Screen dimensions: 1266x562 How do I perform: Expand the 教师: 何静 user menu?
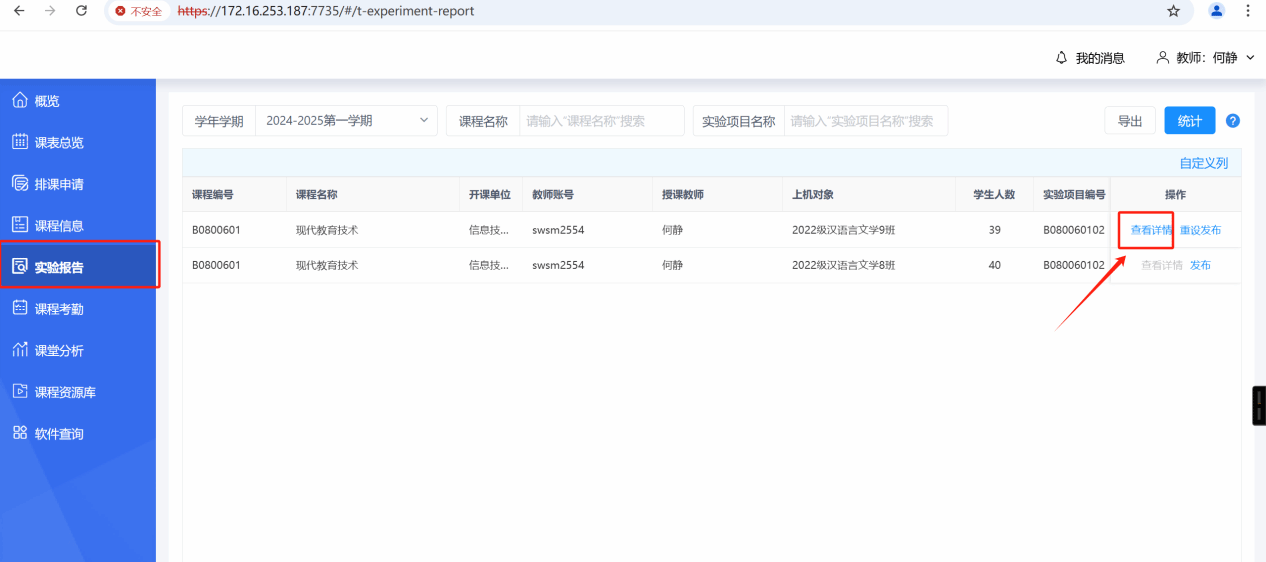[x=1205, y=58]
